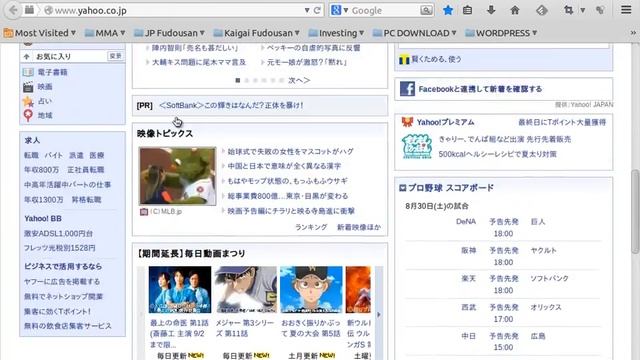Open the Facebook新着 connection link

coord(480,89)
